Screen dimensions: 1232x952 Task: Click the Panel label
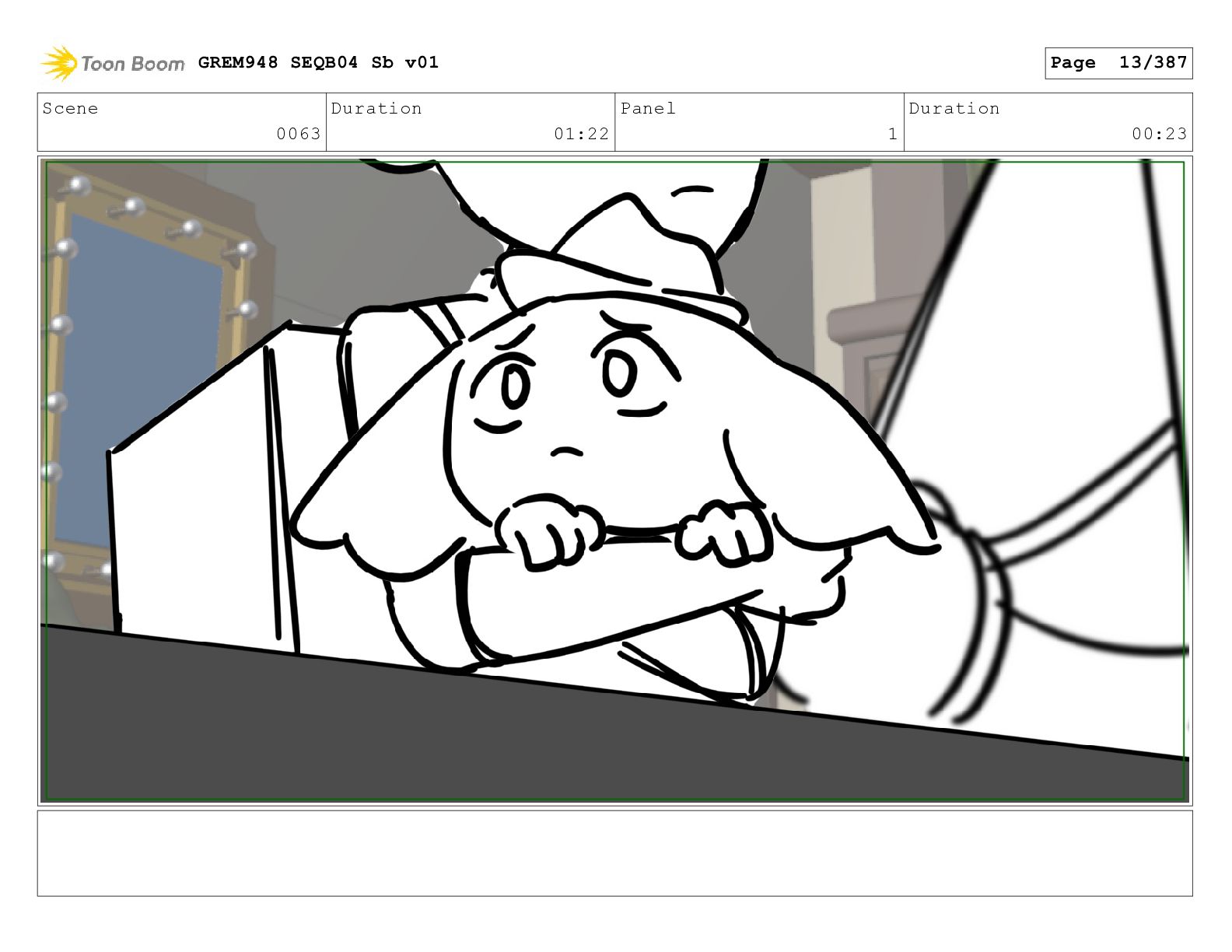coord(648,108)
